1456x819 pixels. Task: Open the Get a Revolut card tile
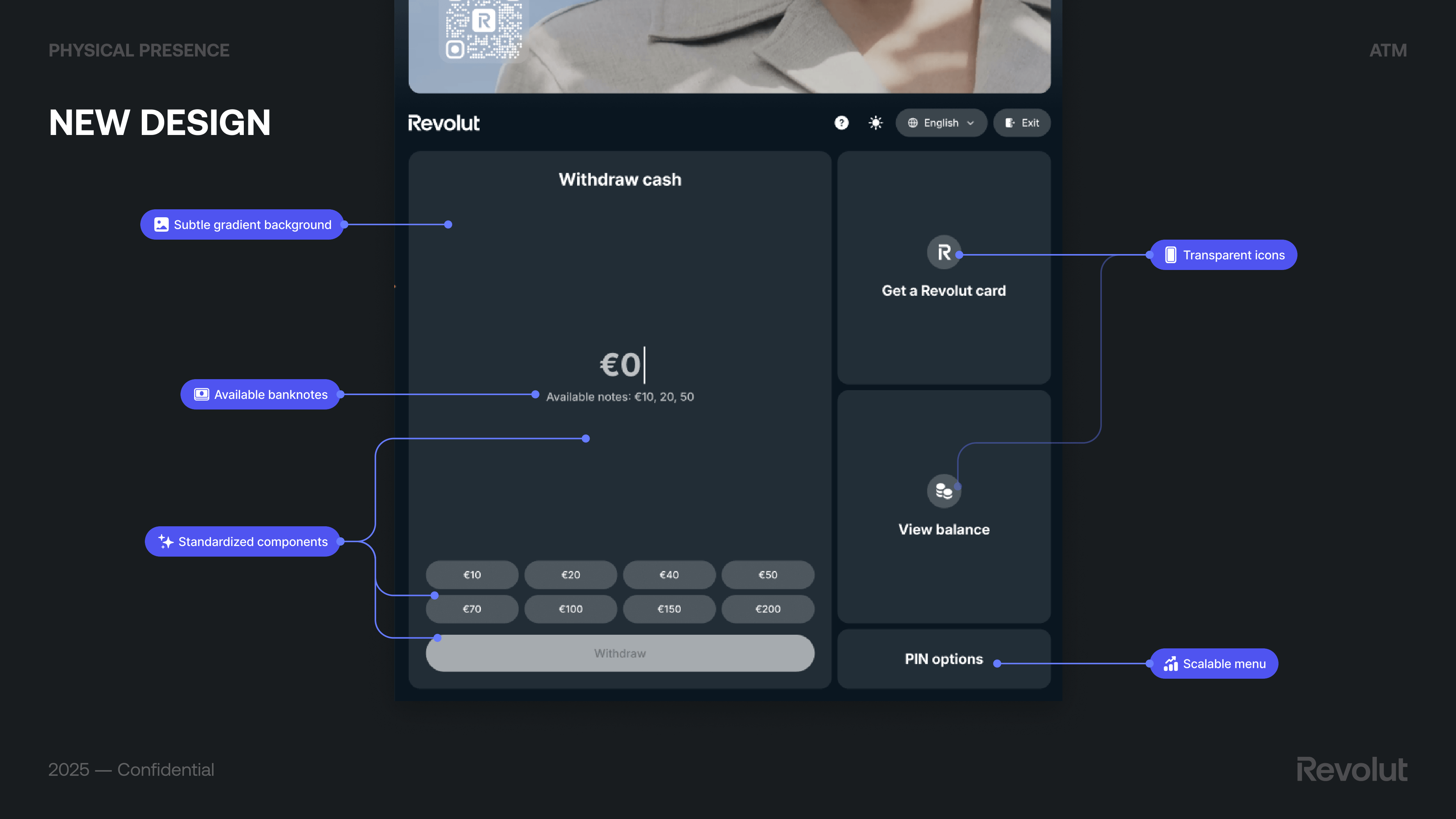click(943, 290)
